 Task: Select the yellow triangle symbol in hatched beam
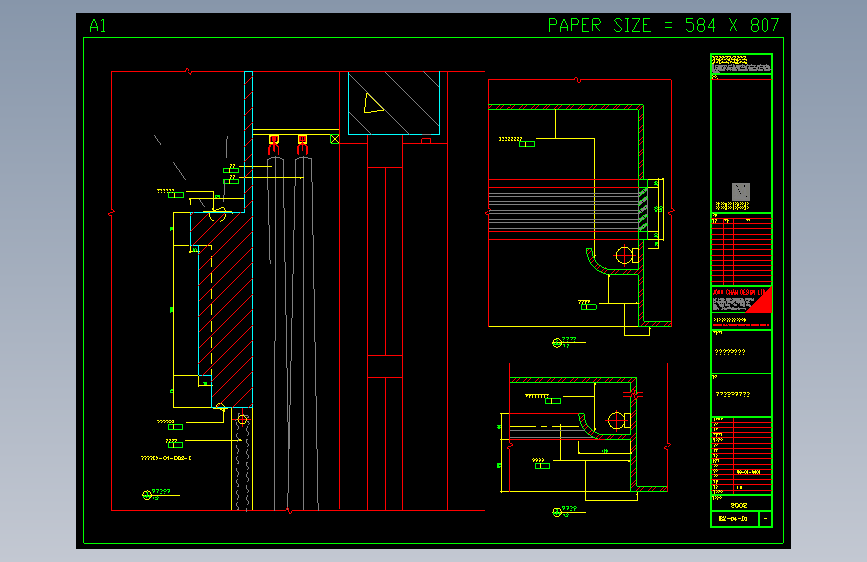(373, 103)
